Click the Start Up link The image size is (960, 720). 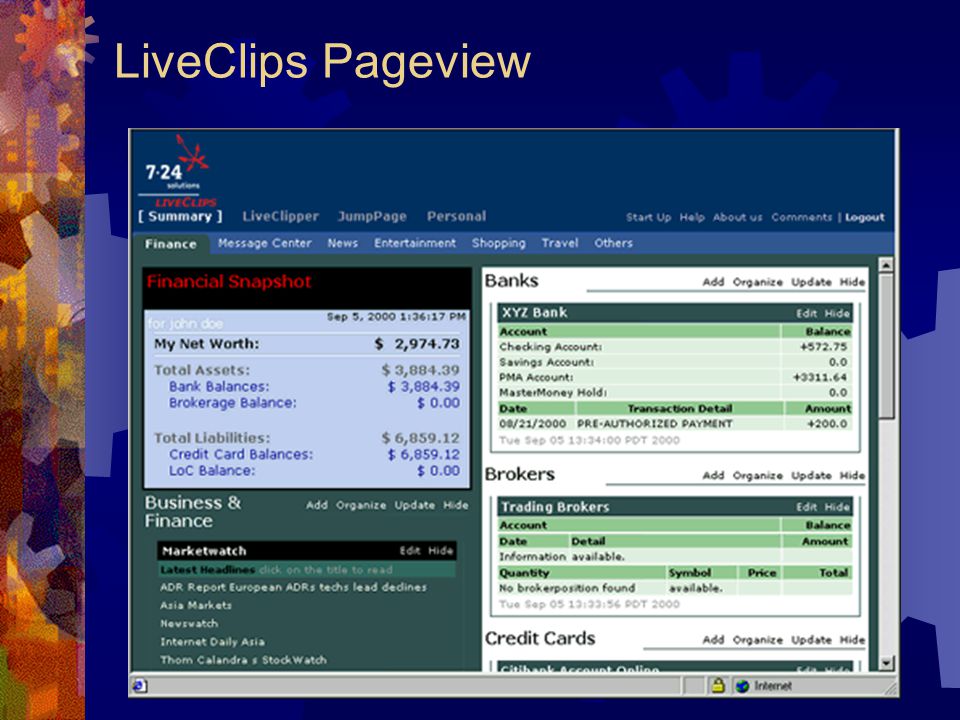648,217
